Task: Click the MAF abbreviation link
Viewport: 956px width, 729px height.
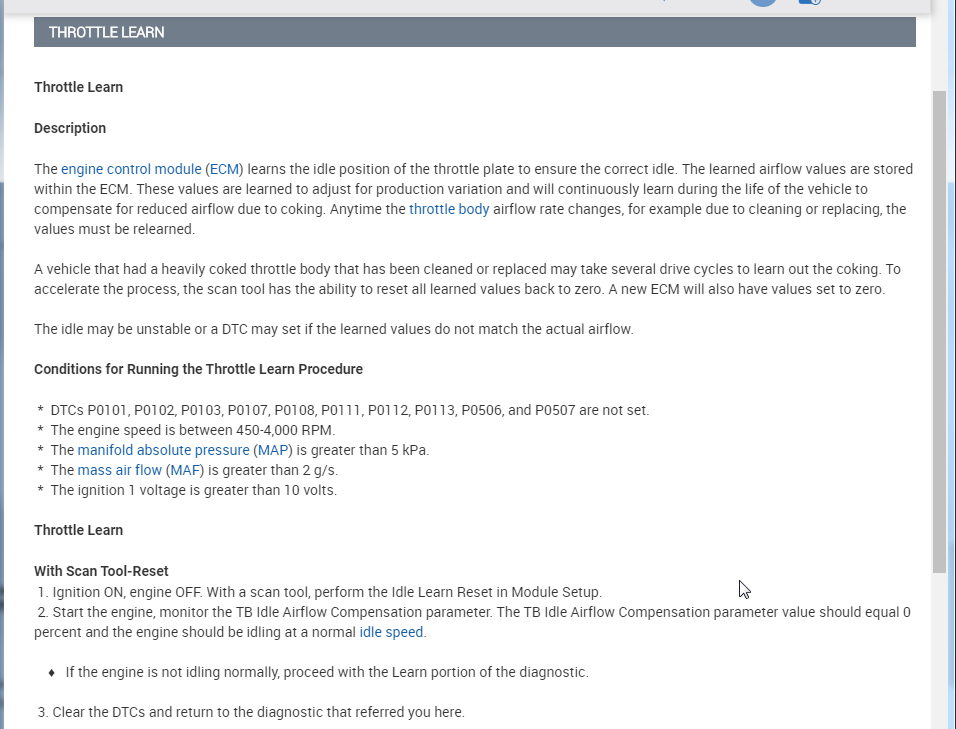Action: click(x=184, y=470)
